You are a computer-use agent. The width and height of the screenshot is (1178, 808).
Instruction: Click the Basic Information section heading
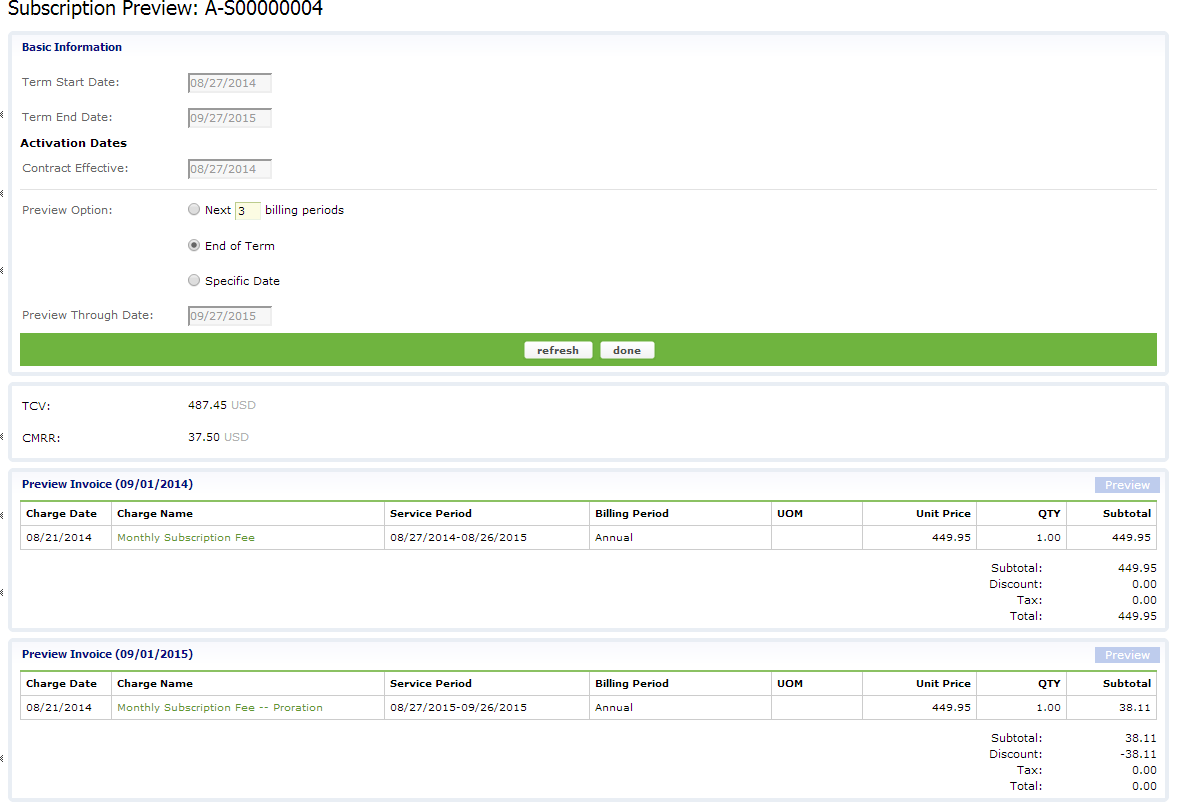(x=71, y=47)
